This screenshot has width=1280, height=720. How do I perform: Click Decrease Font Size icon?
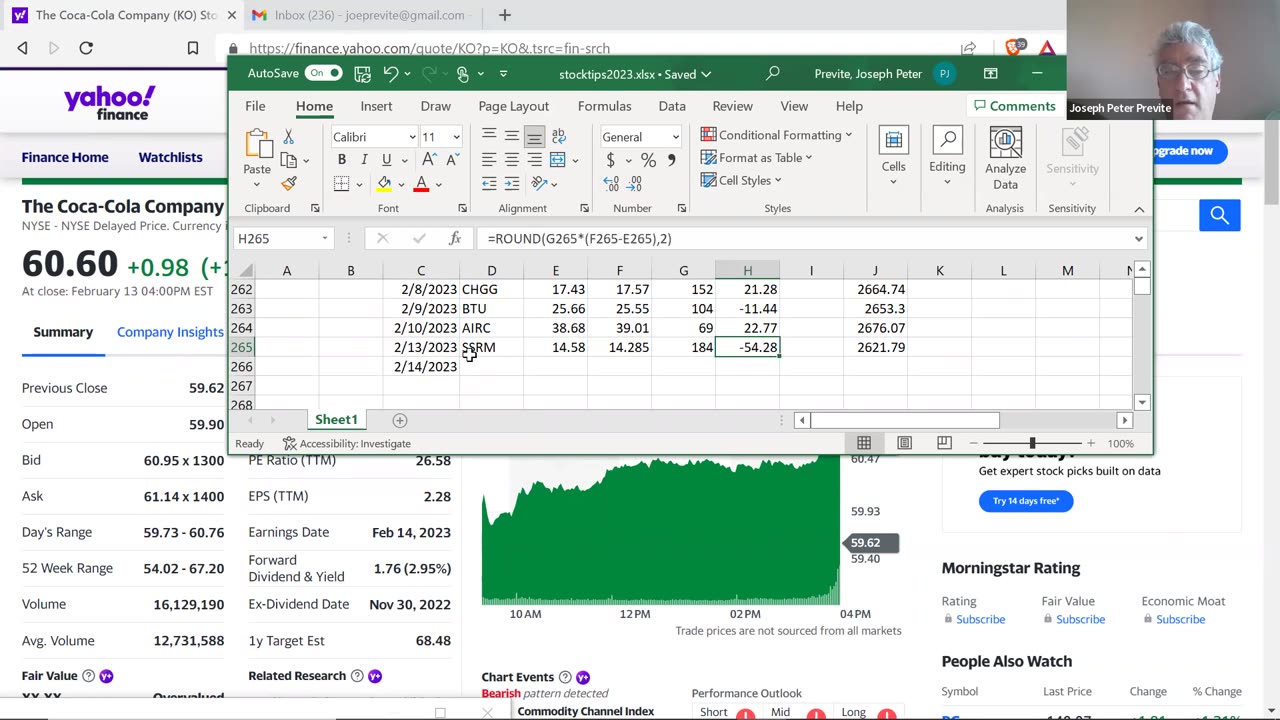(x=452, y=160)
